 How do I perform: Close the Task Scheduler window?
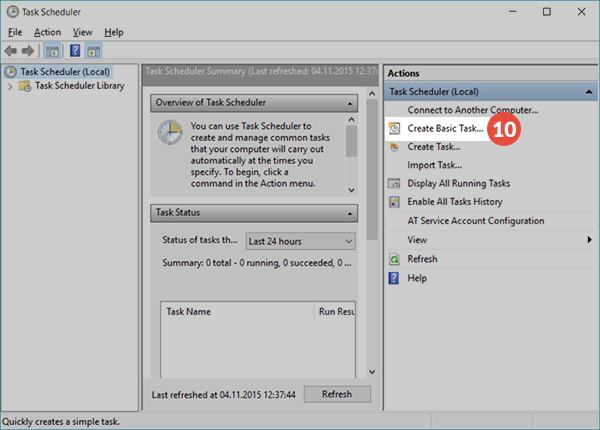(x=582, y=12)
